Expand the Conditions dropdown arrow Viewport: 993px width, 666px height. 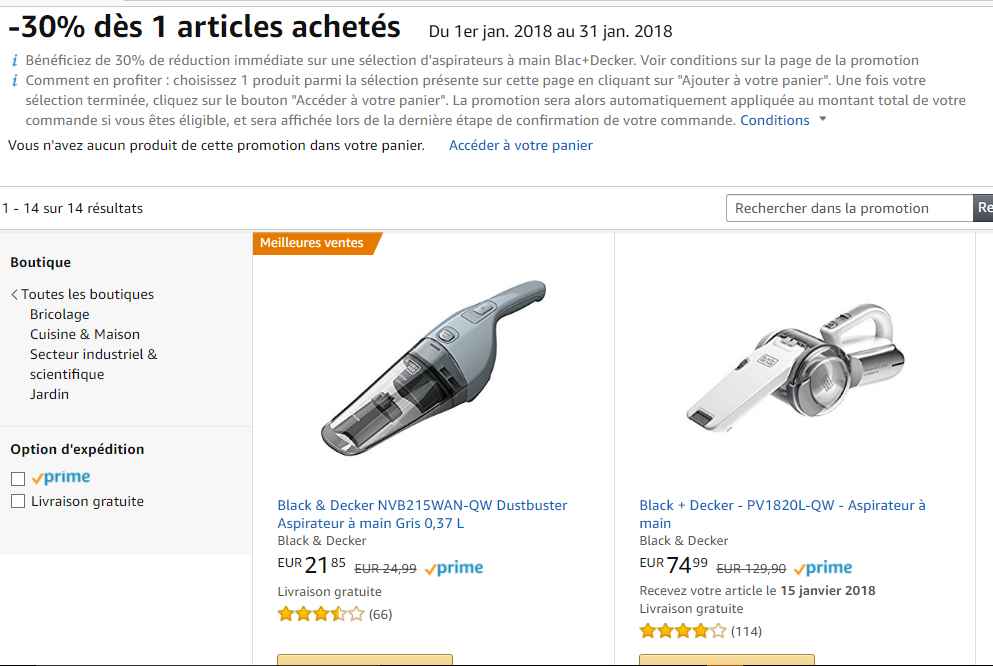coord(823,120)
